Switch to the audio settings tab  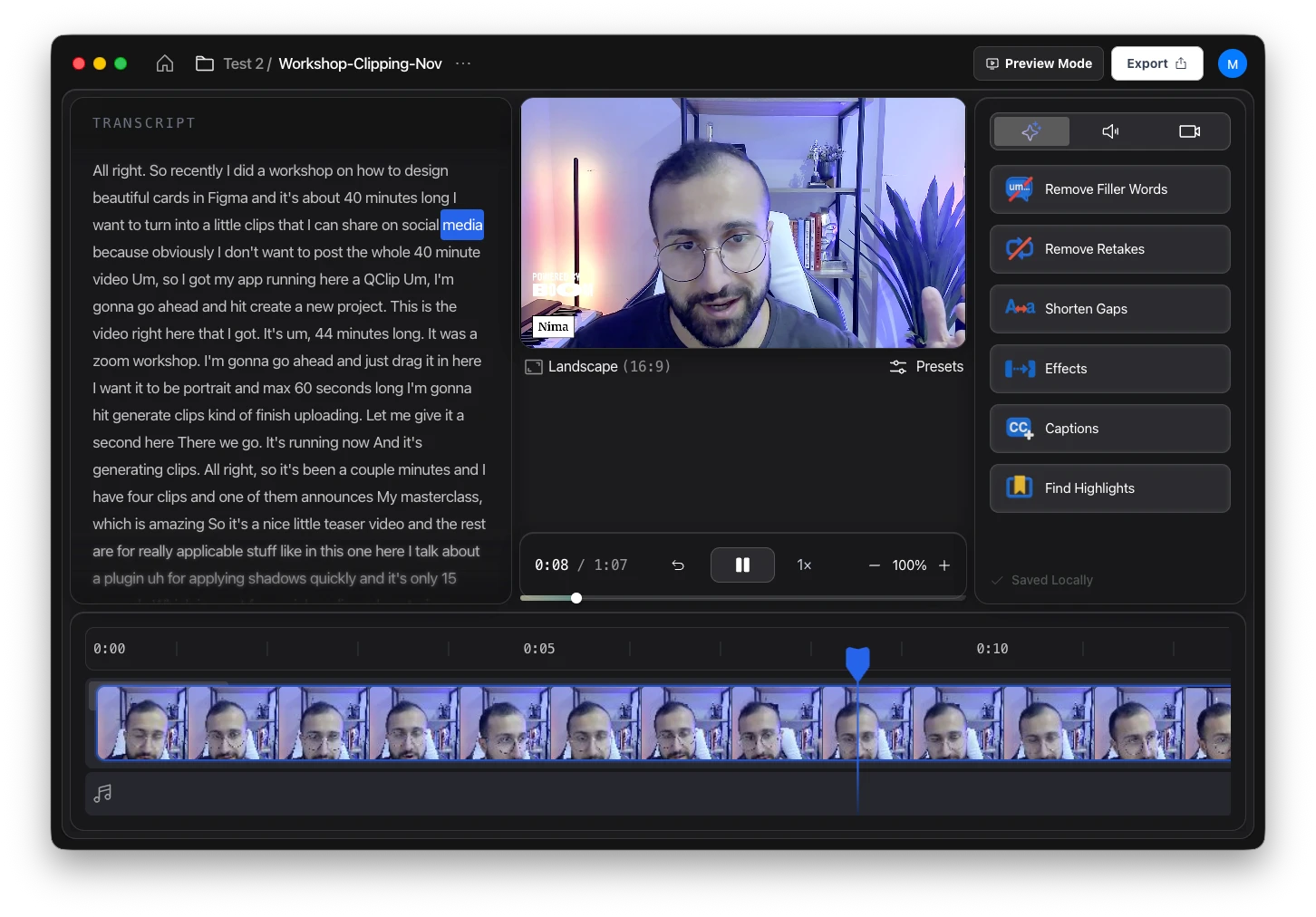(1110, 131)
